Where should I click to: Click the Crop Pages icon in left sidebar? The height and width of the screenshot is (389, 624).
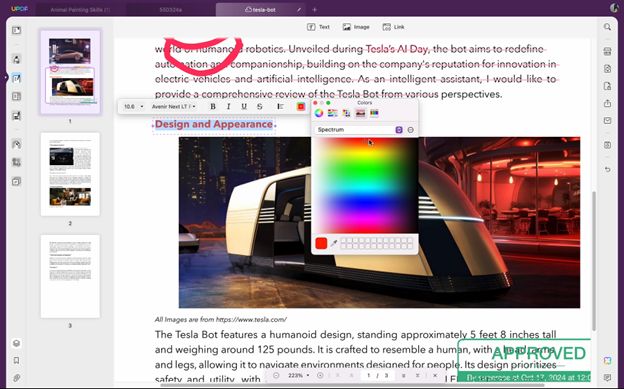pos(16,162)
